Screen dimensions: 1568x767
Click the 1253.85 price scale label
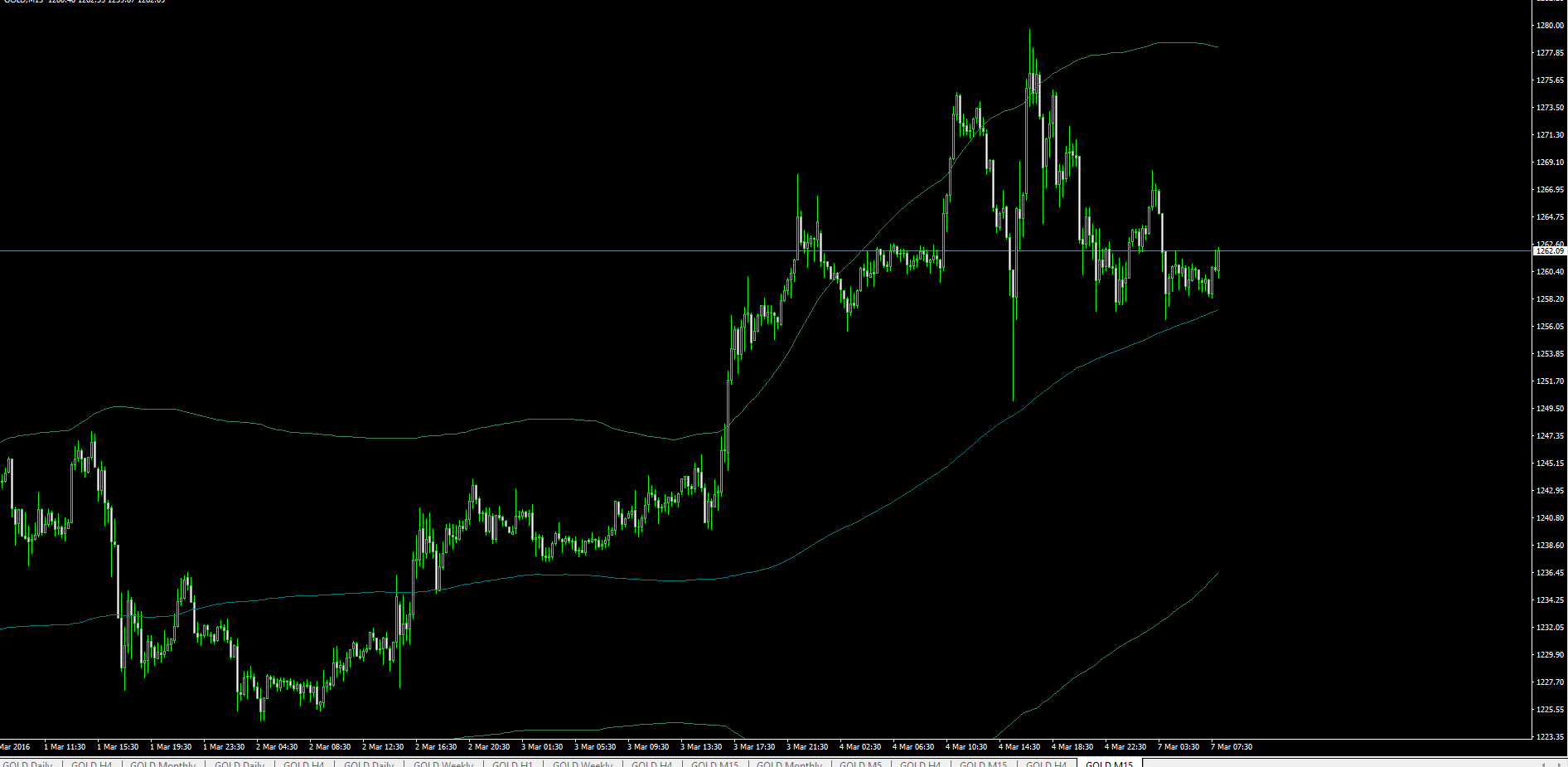[x=1550, y=354]
